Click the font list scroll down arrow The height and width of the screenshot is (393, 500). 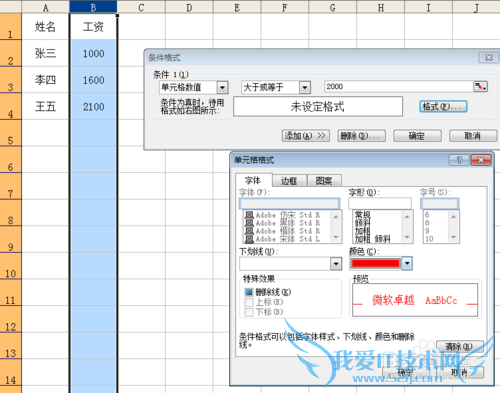(336, 237)
